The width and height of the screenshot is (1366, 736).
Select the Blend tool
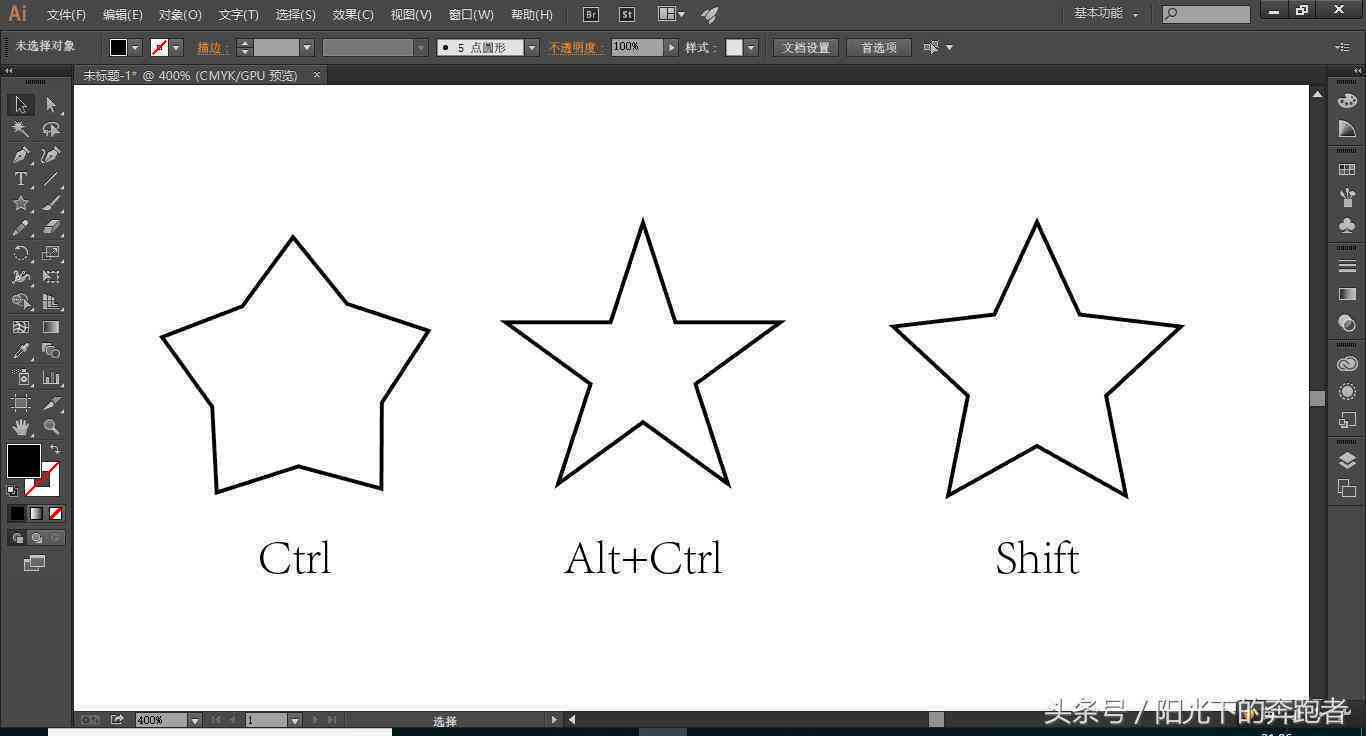(x=51, y=351)
